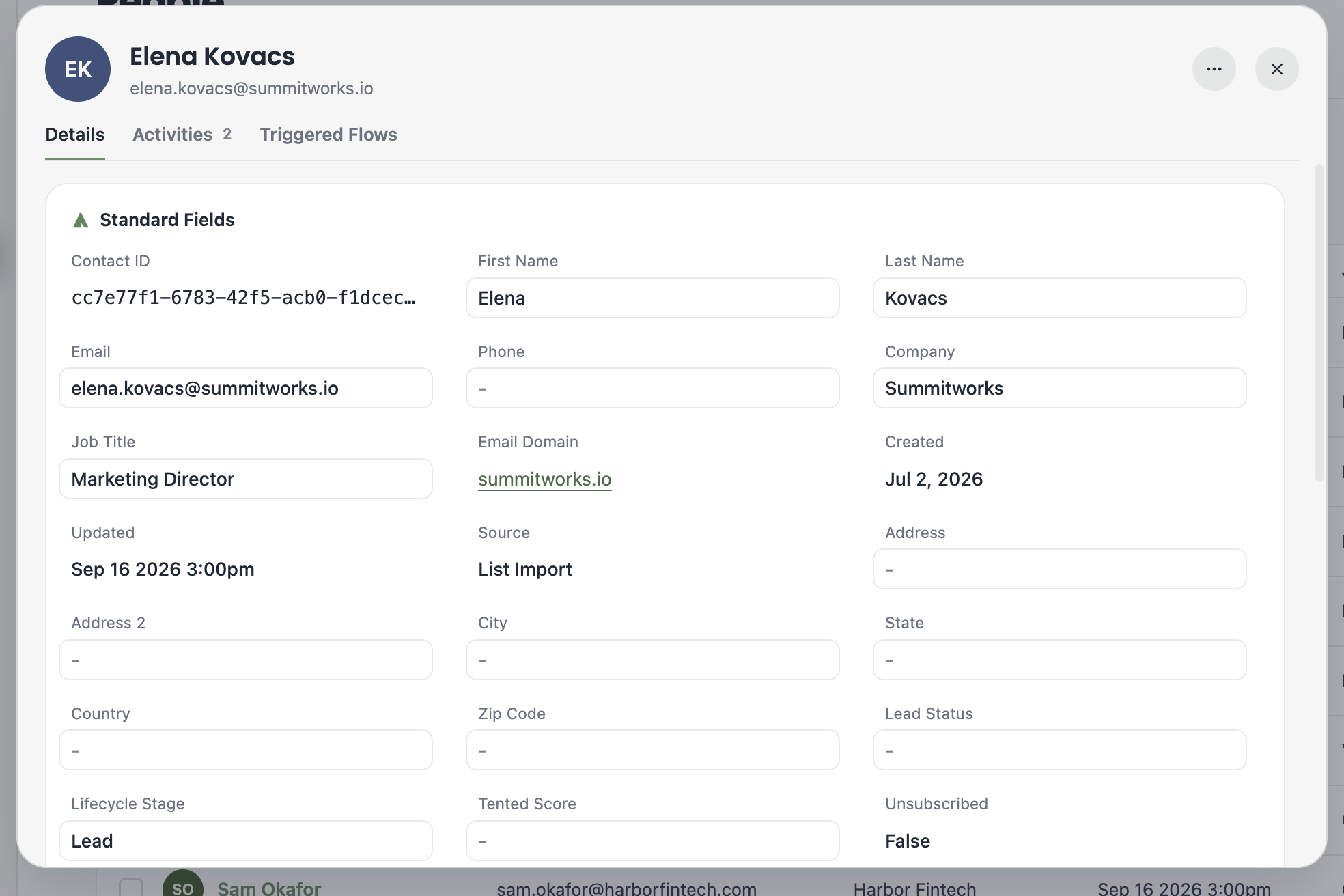Toggle the Sam Okafor row checkbox
1344x896 pixels.
[131, 887]
